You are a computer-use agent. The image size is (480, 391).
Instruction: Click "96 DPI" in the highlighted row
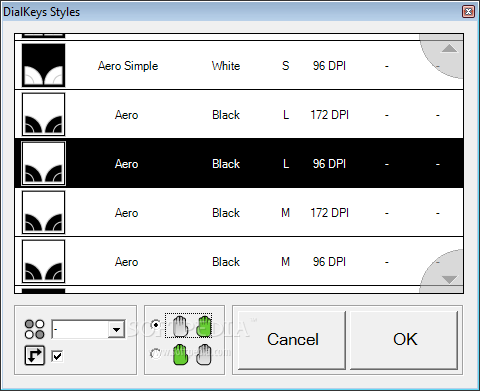click(329, 164)
